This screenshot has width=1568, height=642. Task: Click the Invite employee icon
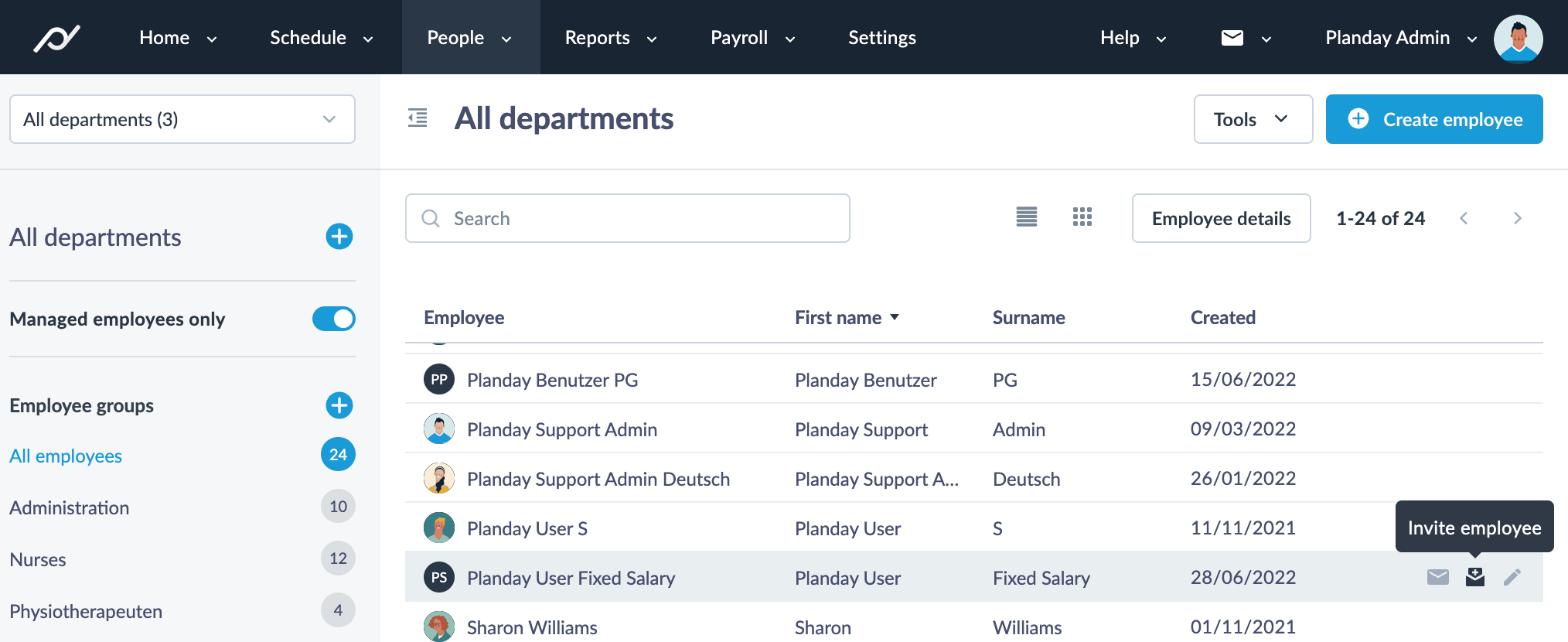1474,577
